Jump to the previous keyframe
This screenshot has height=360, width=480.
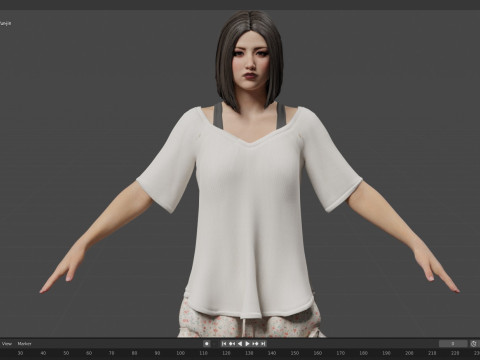click(232, 344)
